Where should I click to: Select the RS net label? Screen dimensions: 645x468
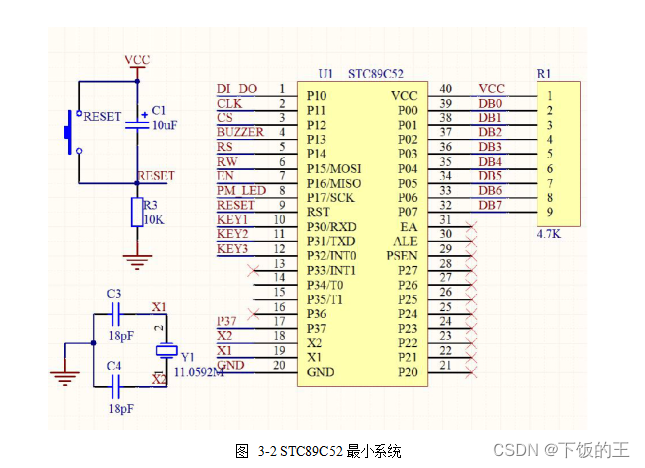click(x=225, y=147)
